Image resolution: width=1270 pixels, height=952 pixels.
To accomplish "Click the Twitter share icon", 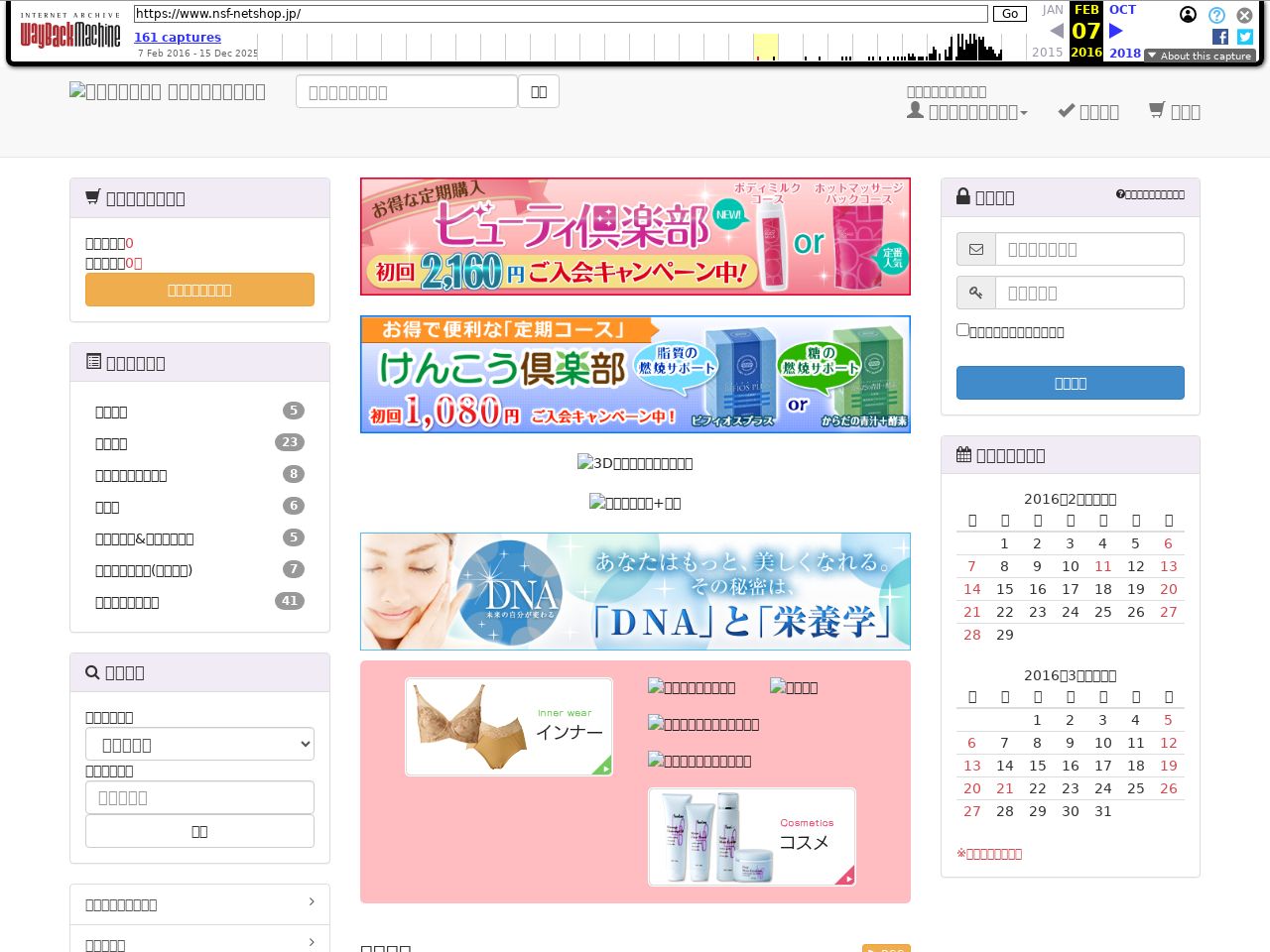I will (1245, 37).
